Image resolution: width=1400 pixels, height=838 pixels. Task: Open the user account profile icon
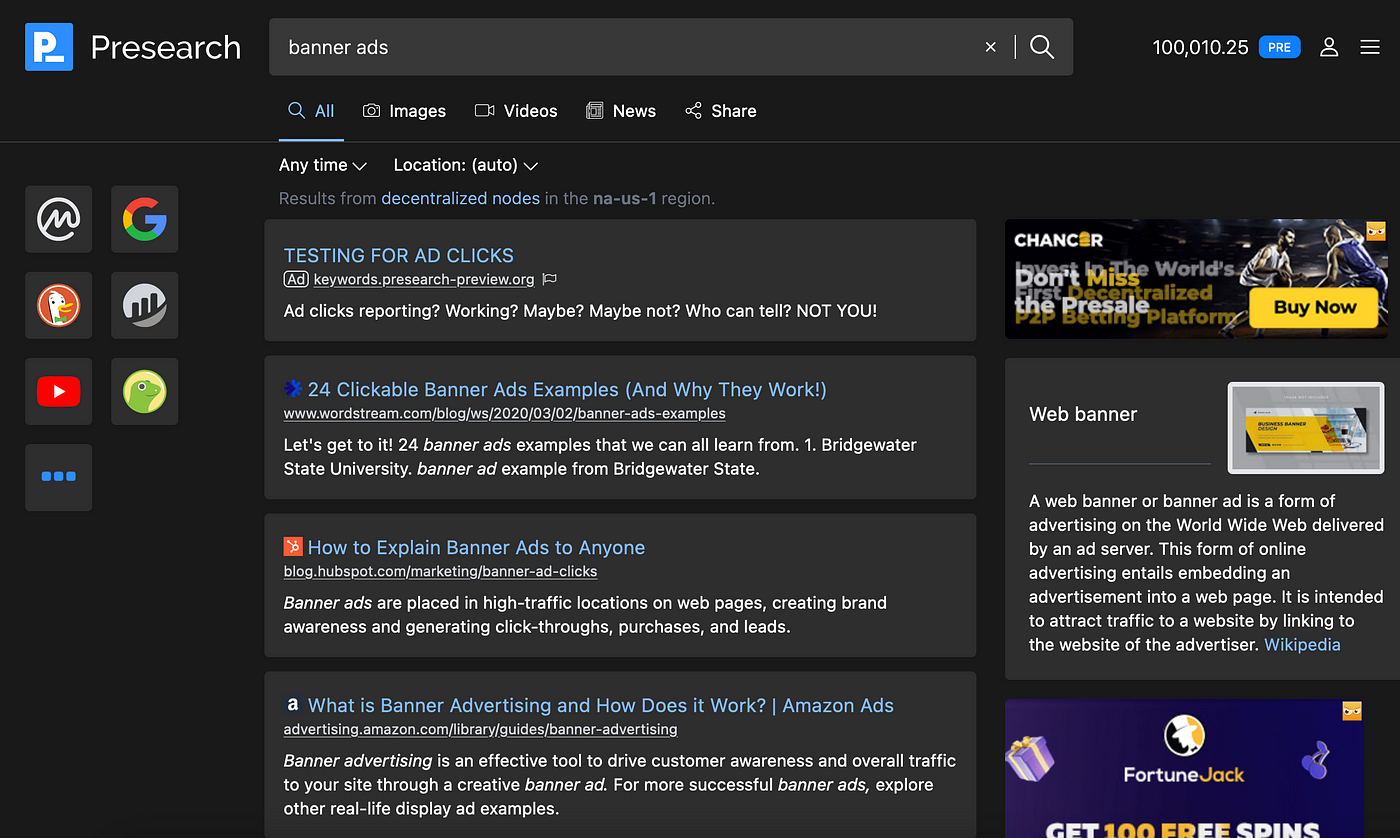[x=1329, y=47]
